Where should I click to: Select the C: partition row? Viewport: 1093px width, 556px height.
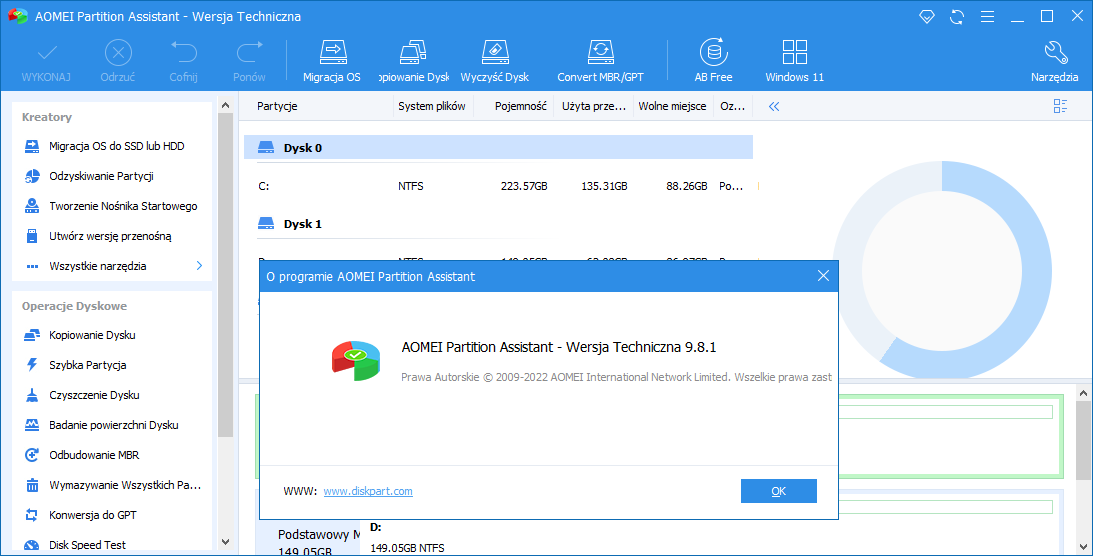click(498, 186)
